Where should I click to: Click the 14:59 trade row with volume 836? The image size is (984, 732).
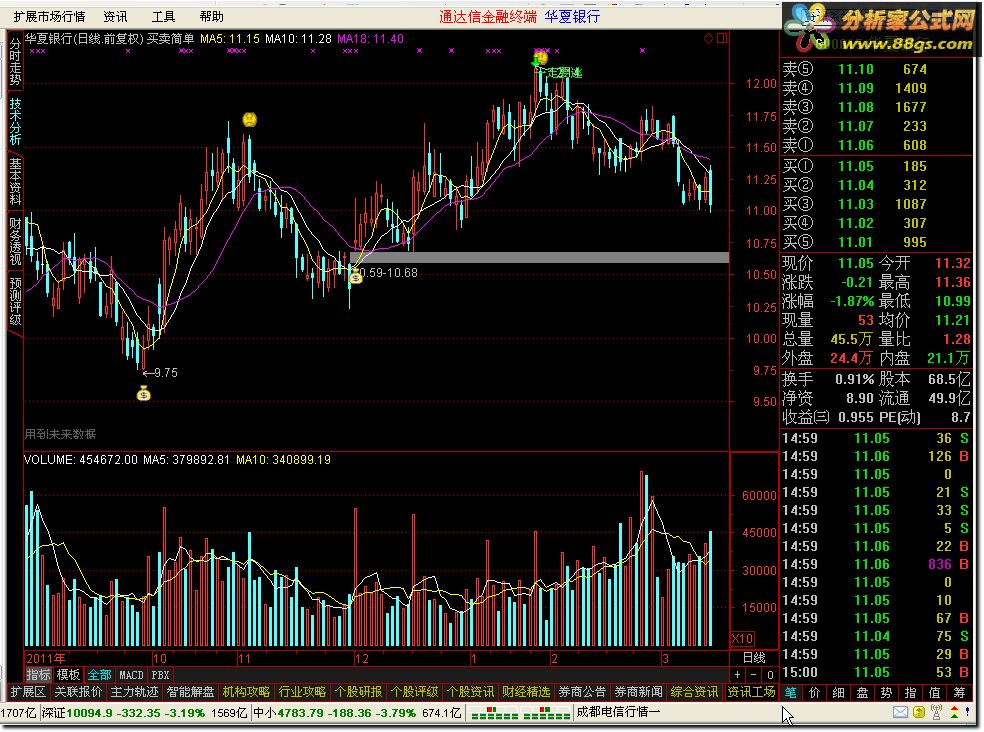[x=876, y=564]
